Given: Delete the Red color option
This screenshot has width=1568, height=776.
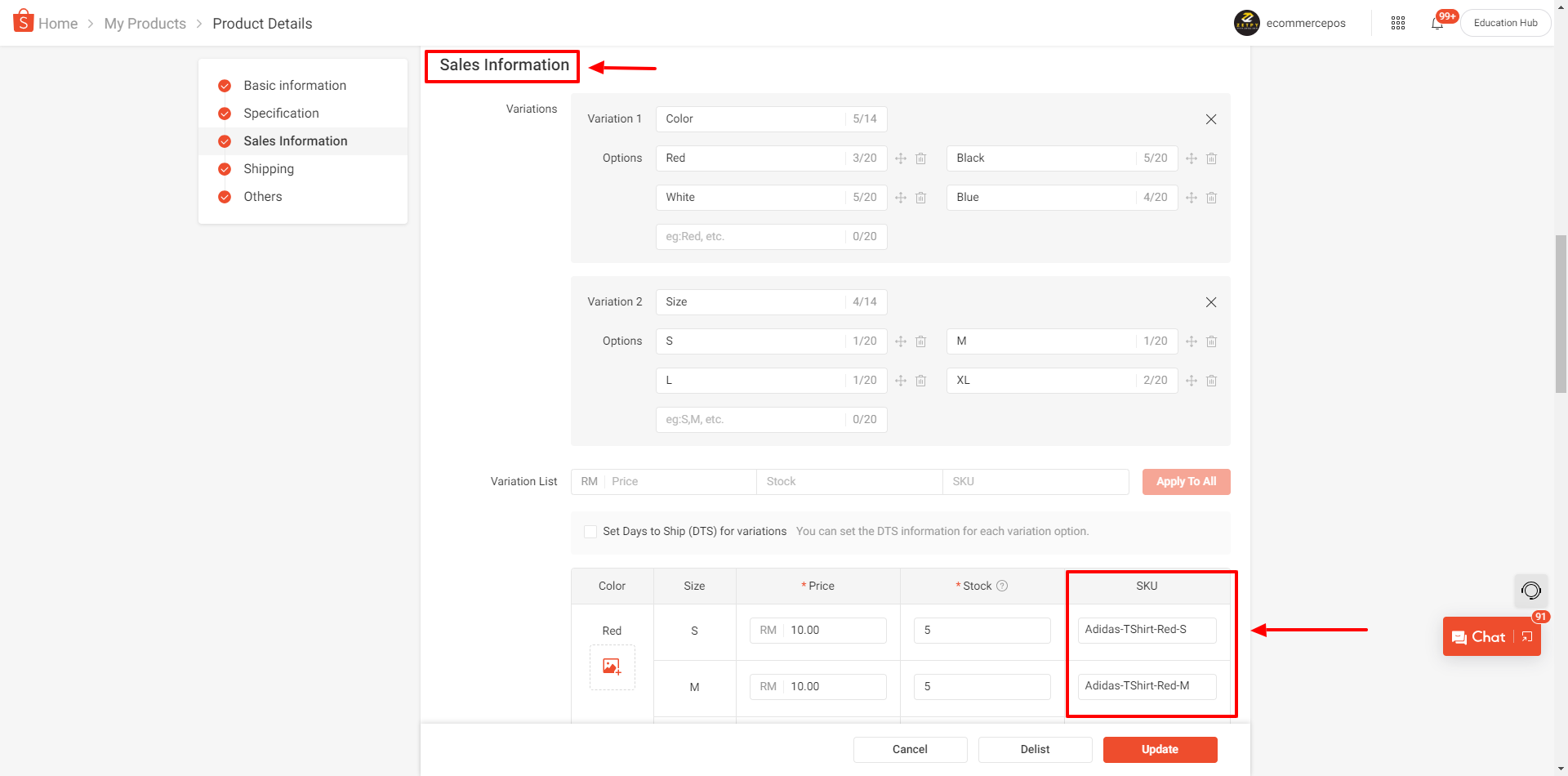Looking at the screenshot, I should [920, 158].
